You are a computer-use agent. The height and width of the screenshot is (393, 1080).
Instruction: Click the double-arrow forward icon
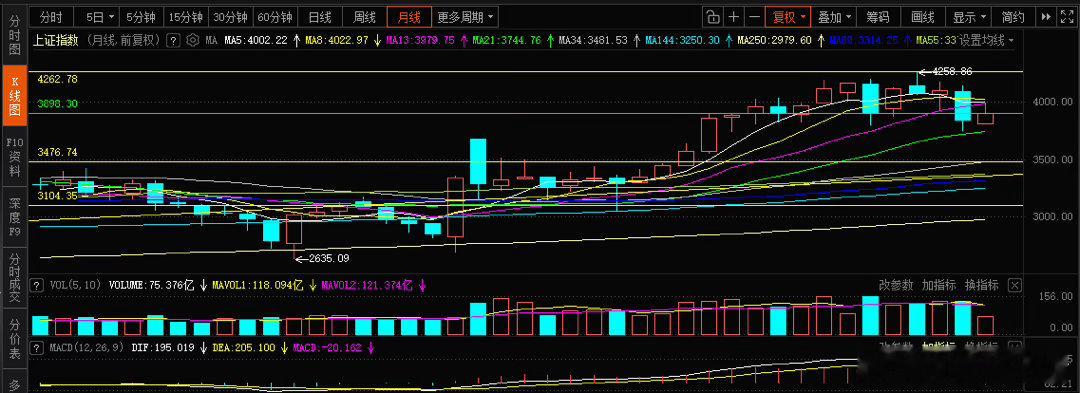tap(1046, 17)
